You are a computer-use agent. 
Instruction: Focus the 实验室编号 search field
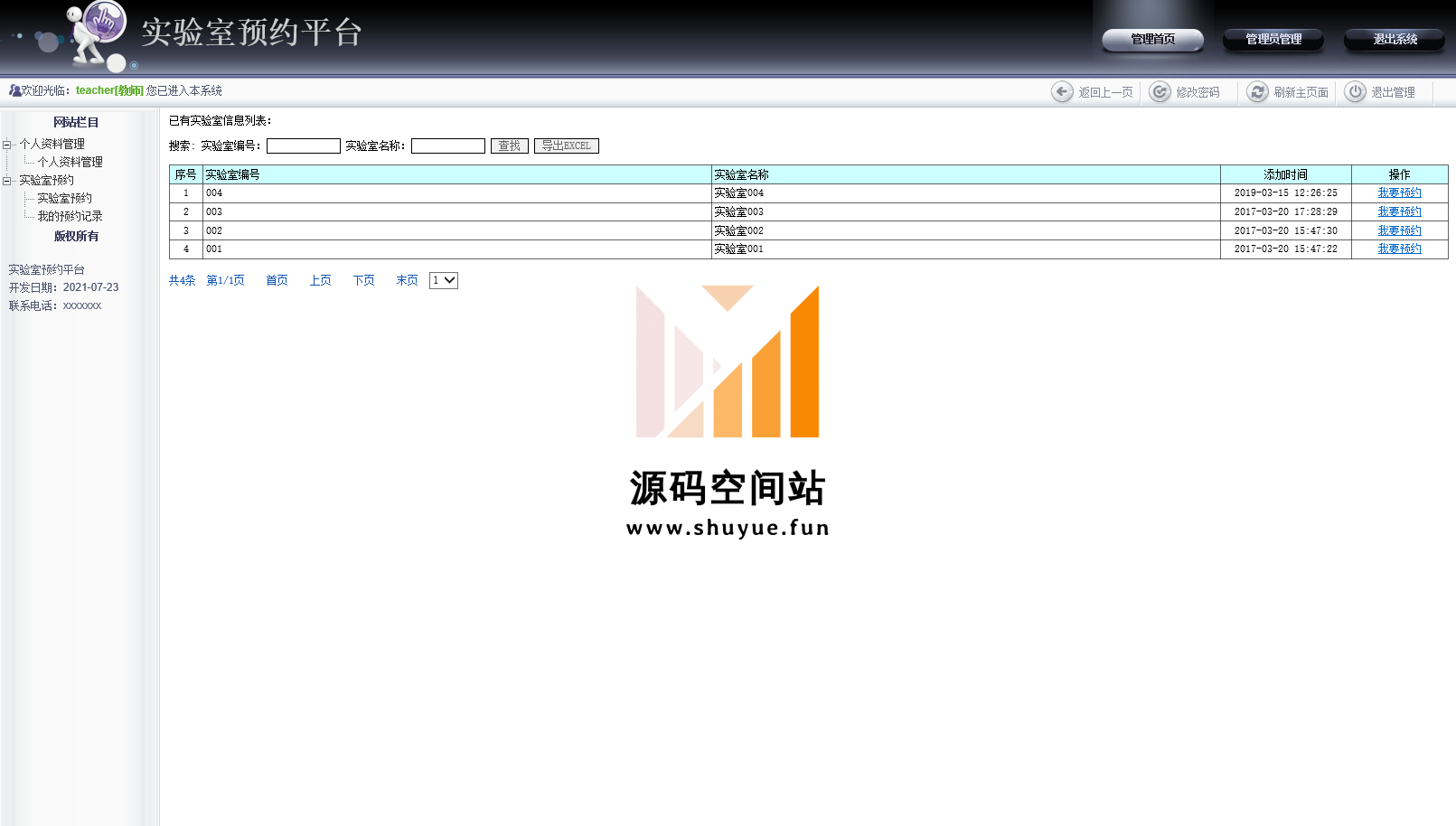304,145
